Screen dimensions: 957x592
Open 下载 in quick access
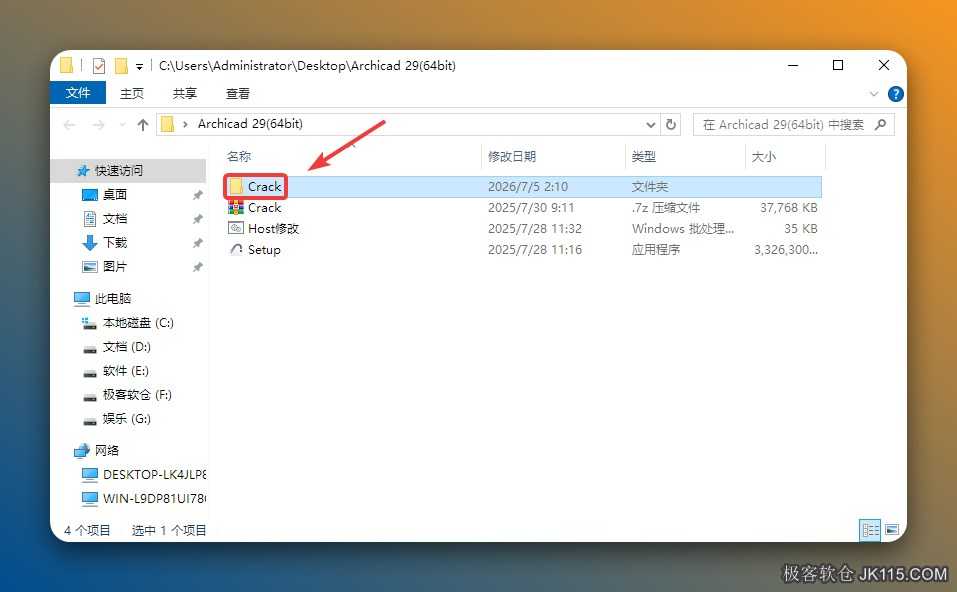[x=115, y=242]
